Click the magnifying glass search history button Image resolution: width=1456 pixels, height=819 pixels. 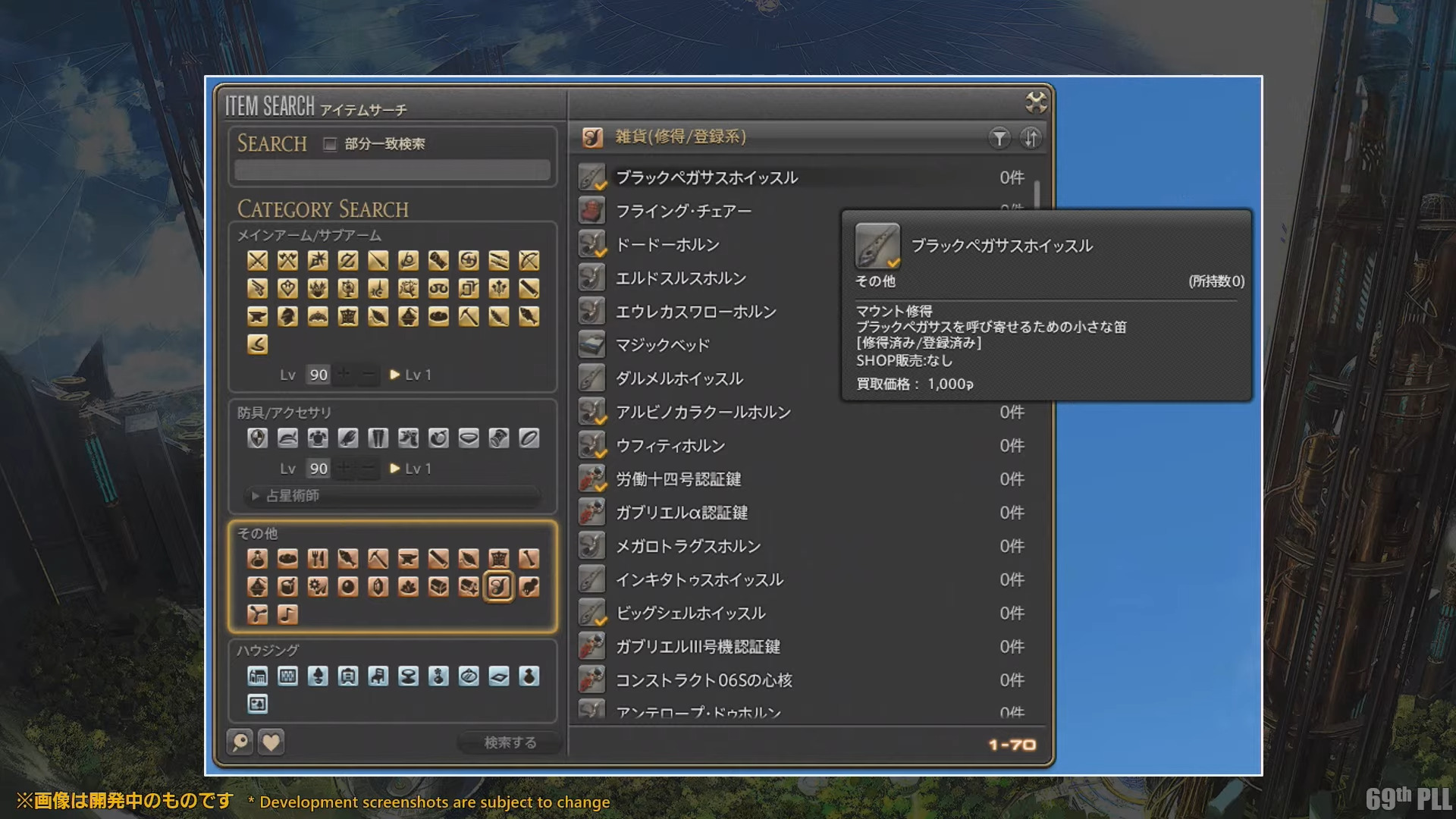click(x=240, y=742)
